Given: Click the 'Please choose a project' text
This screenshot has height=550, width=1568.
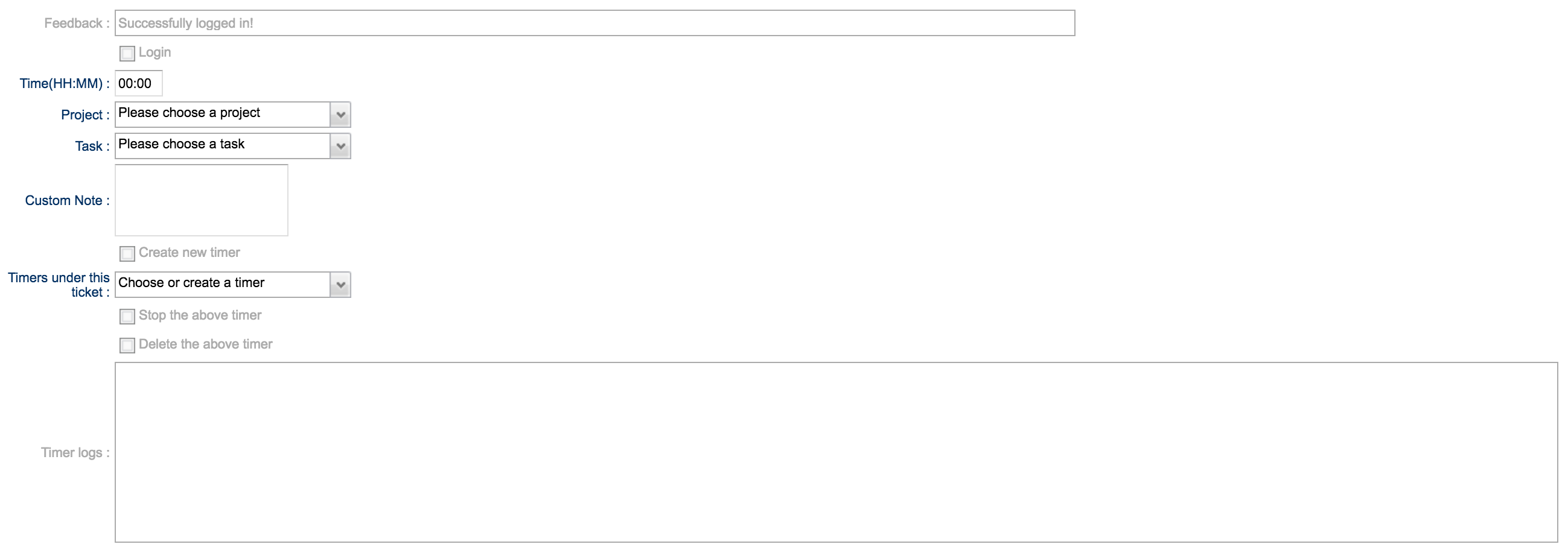Looking at the screenshot, I should click(x=190, y=113).
